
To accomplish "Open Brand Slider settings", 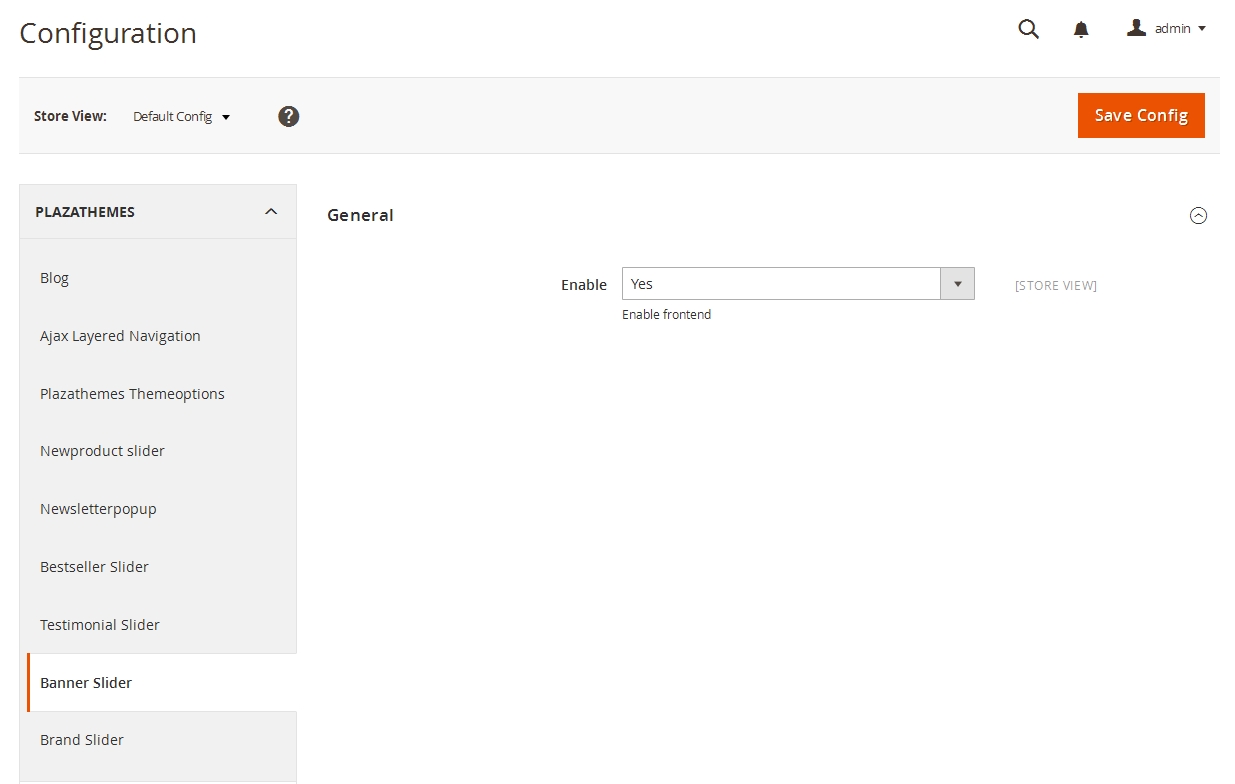I will 82,740.
